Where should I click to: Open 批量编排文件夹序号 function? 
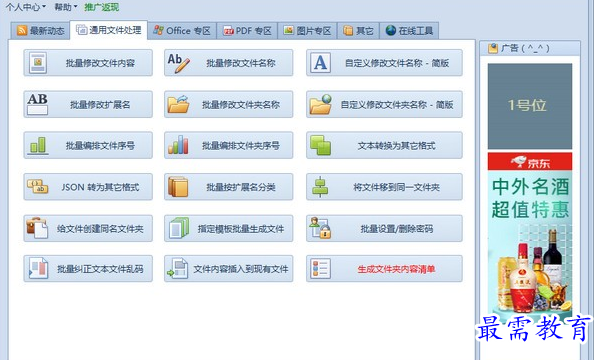(x=229, y=145)
